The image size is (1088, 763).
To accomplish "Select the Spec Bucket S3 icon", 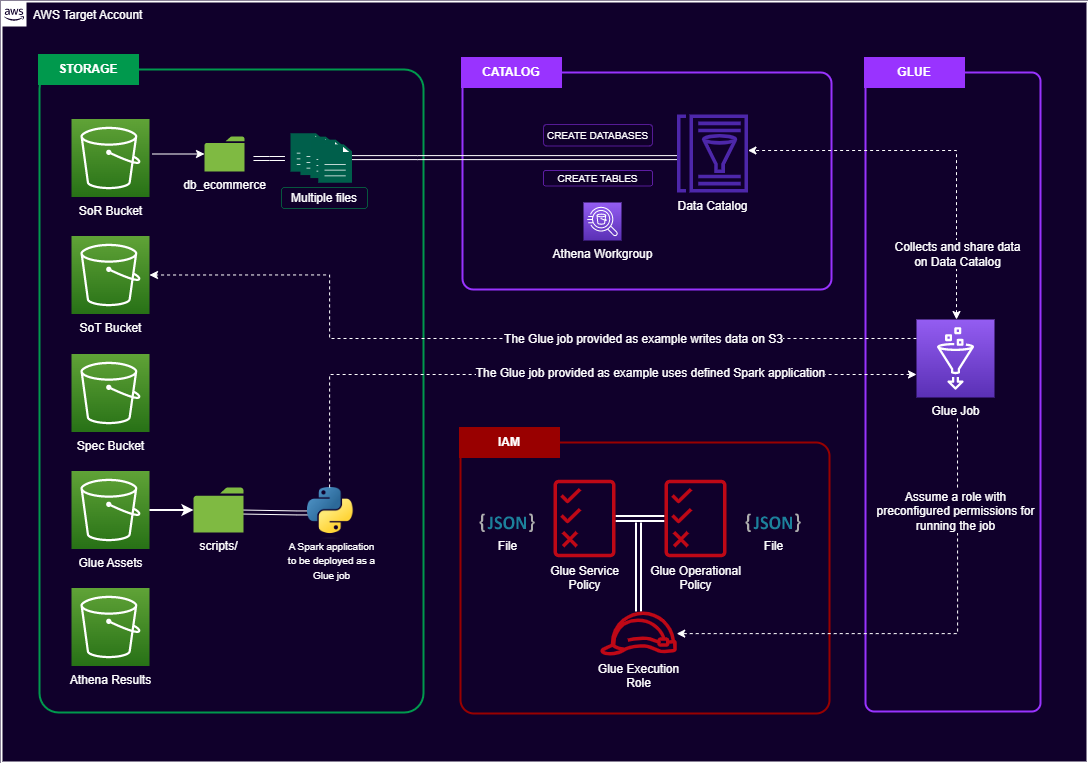I will pyautogui.click(x=110, y=393).
